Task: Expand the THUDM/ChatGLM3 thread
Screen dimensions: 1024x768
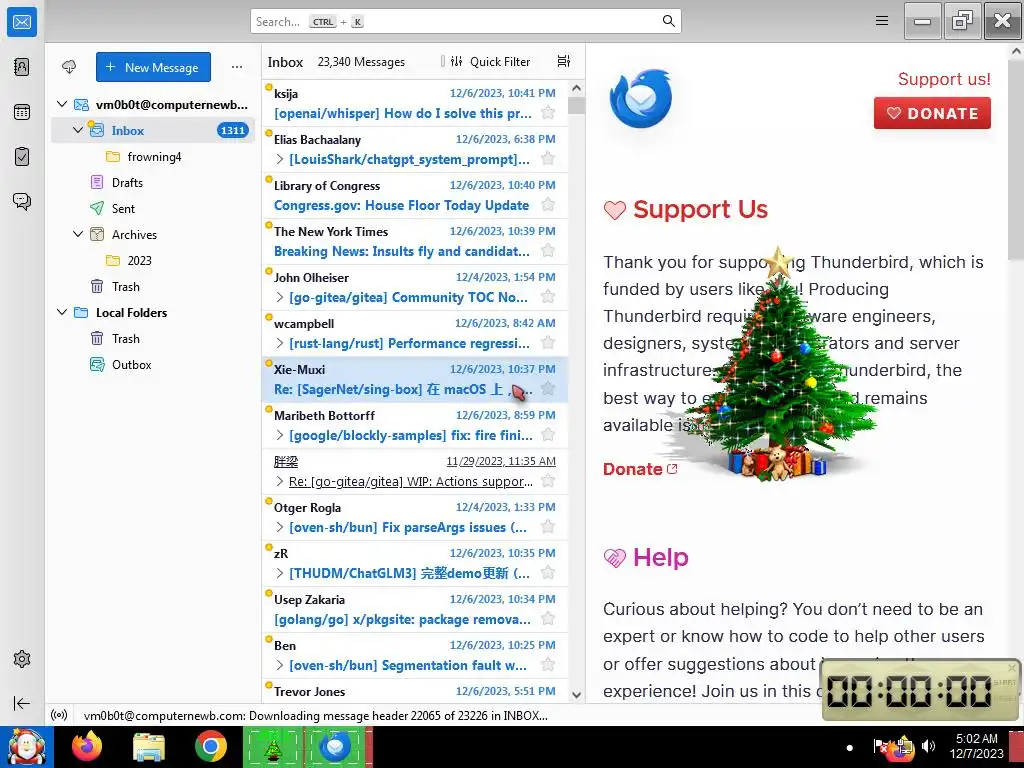Action: tap(280, 573)
